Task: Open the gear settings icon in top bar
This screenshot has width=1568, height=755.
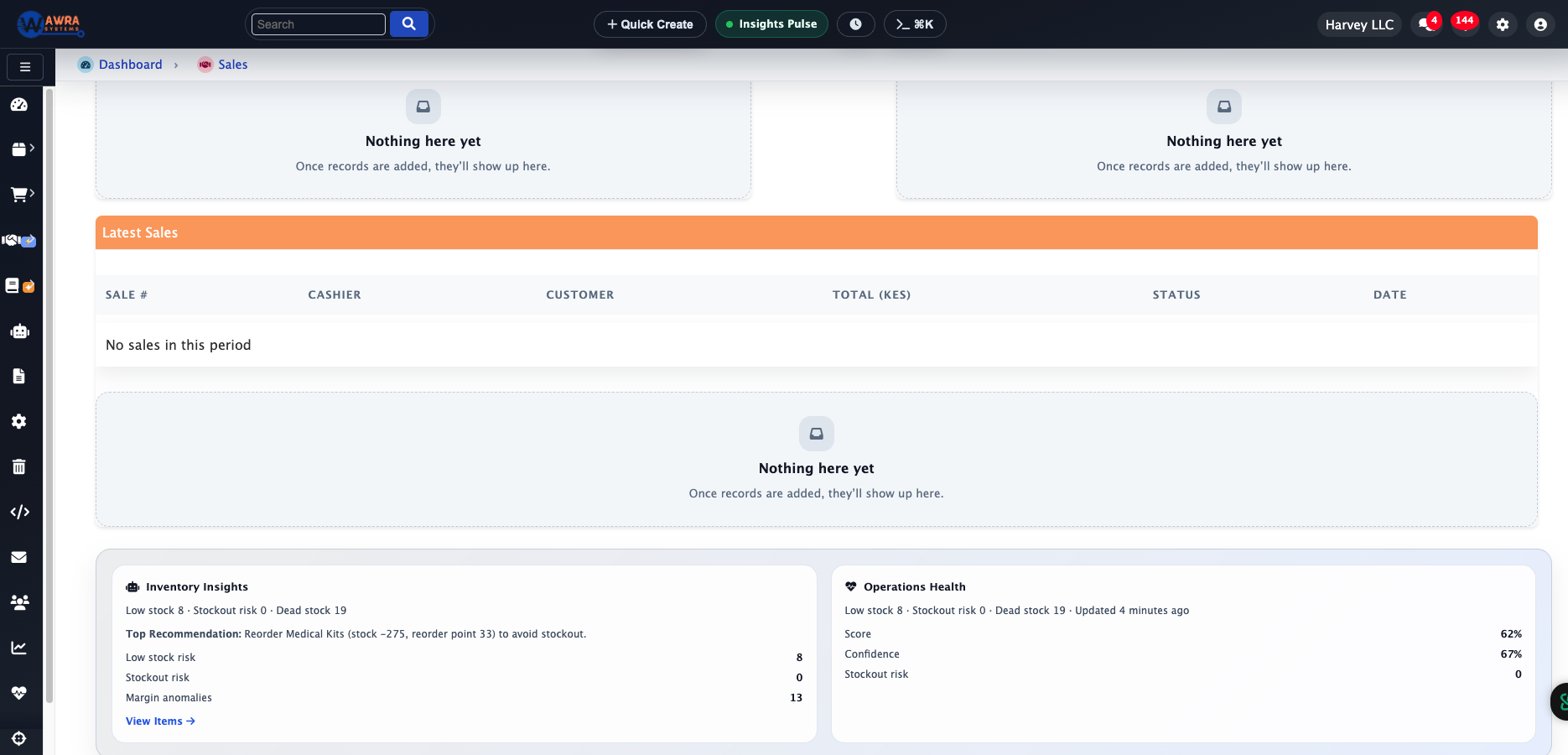Action: [1503, 24]
